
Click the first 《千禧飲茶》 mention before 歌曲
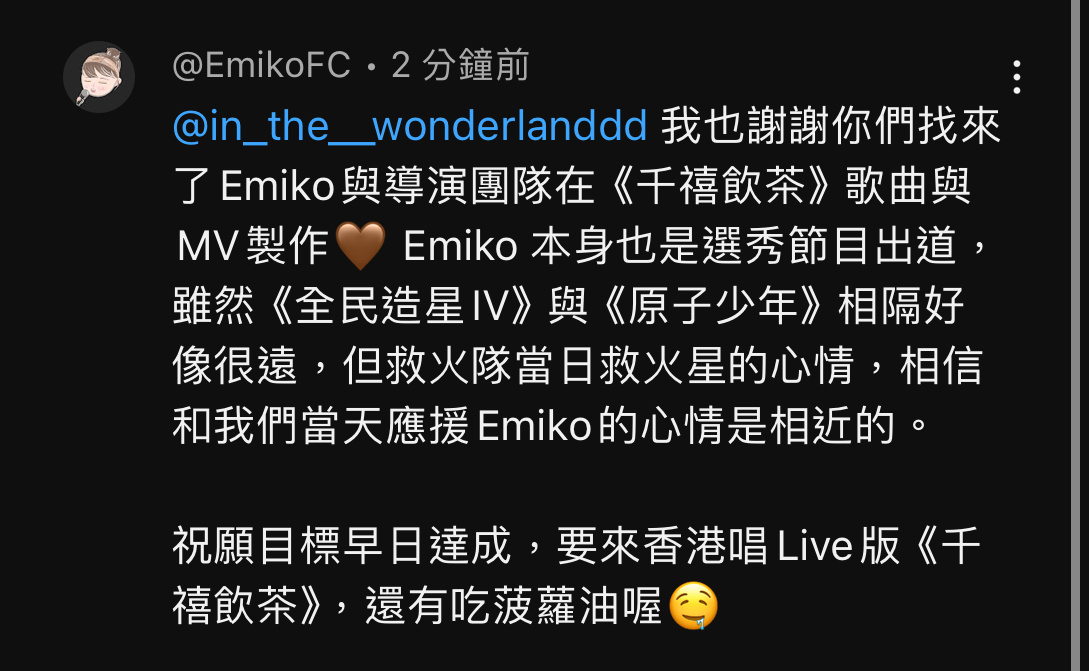click(720, 186)
